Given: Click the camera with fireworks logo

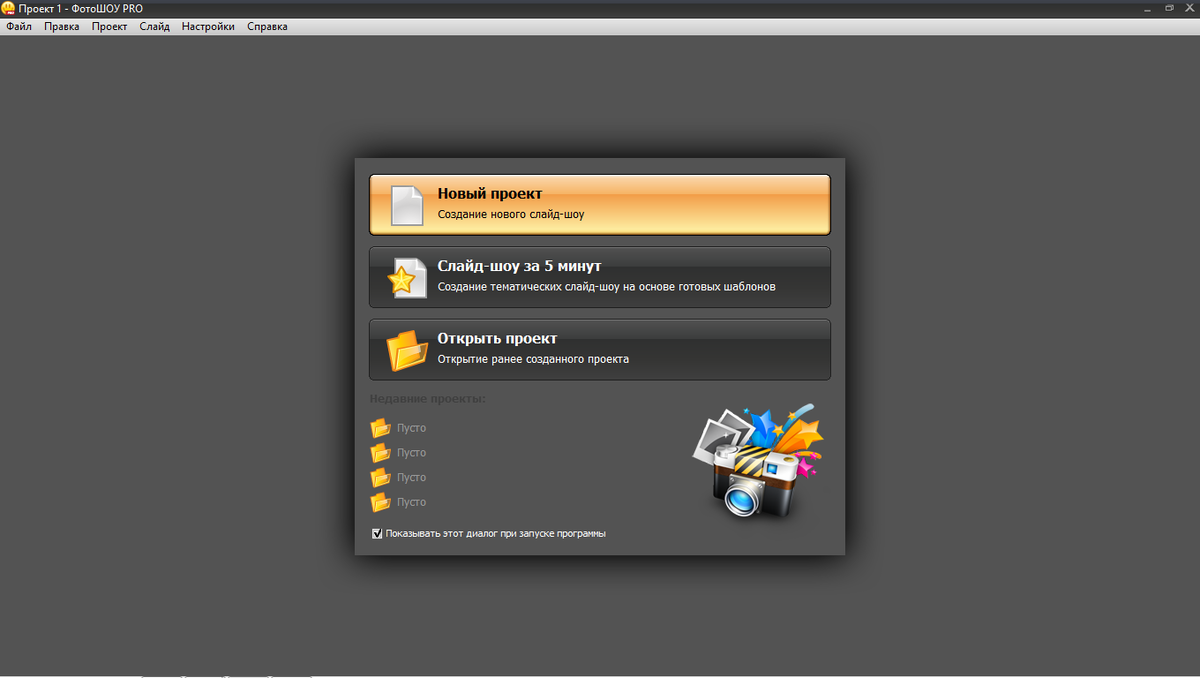Looking at the screenshot, I should (x=757, y=461).
